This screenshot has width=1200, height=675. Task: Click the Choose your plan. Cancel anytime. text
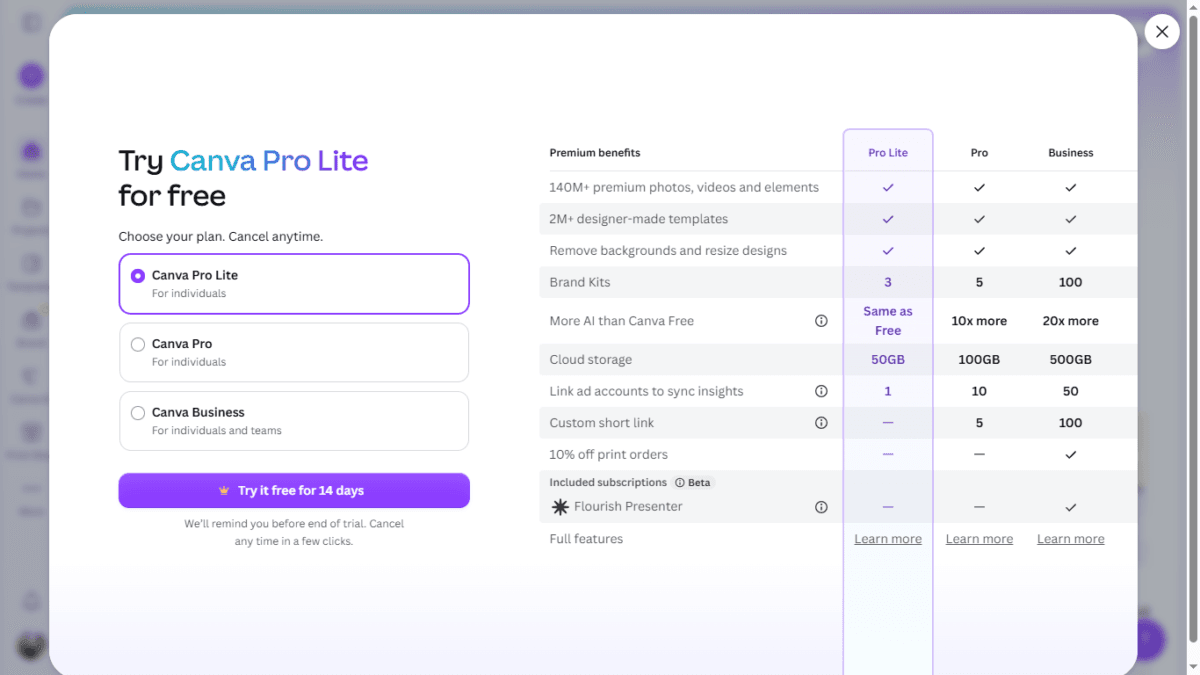pyautogui.click(x=221, y=237)
